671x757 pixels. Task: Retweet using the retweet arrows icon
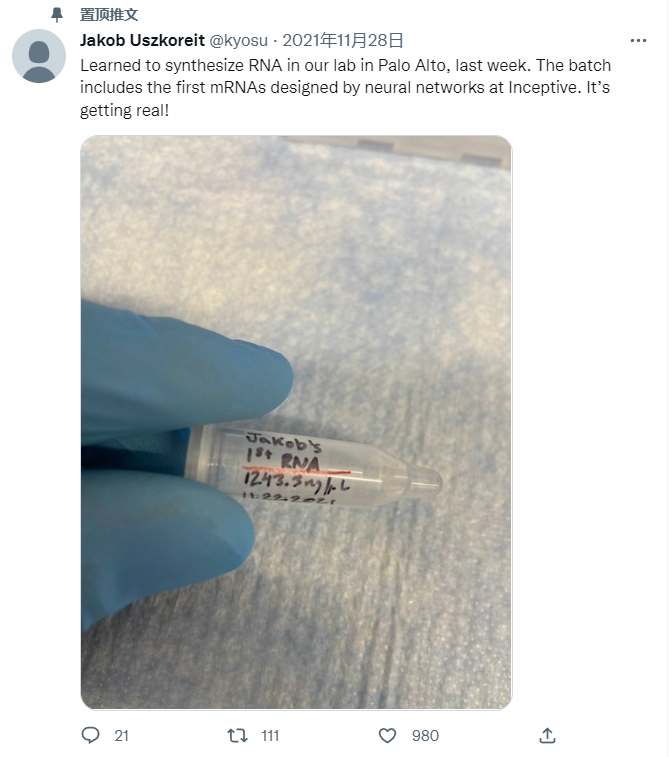(x=238, y=736)
